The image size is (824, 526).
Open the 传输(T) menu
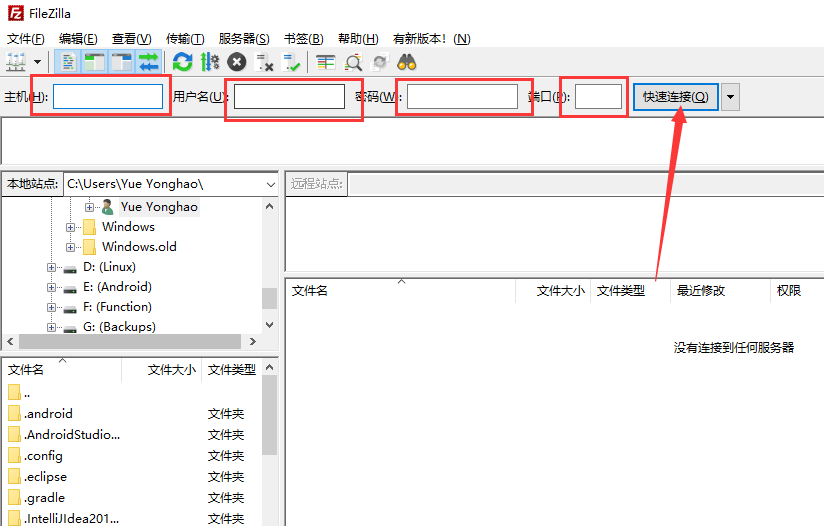tap(185, 39)
